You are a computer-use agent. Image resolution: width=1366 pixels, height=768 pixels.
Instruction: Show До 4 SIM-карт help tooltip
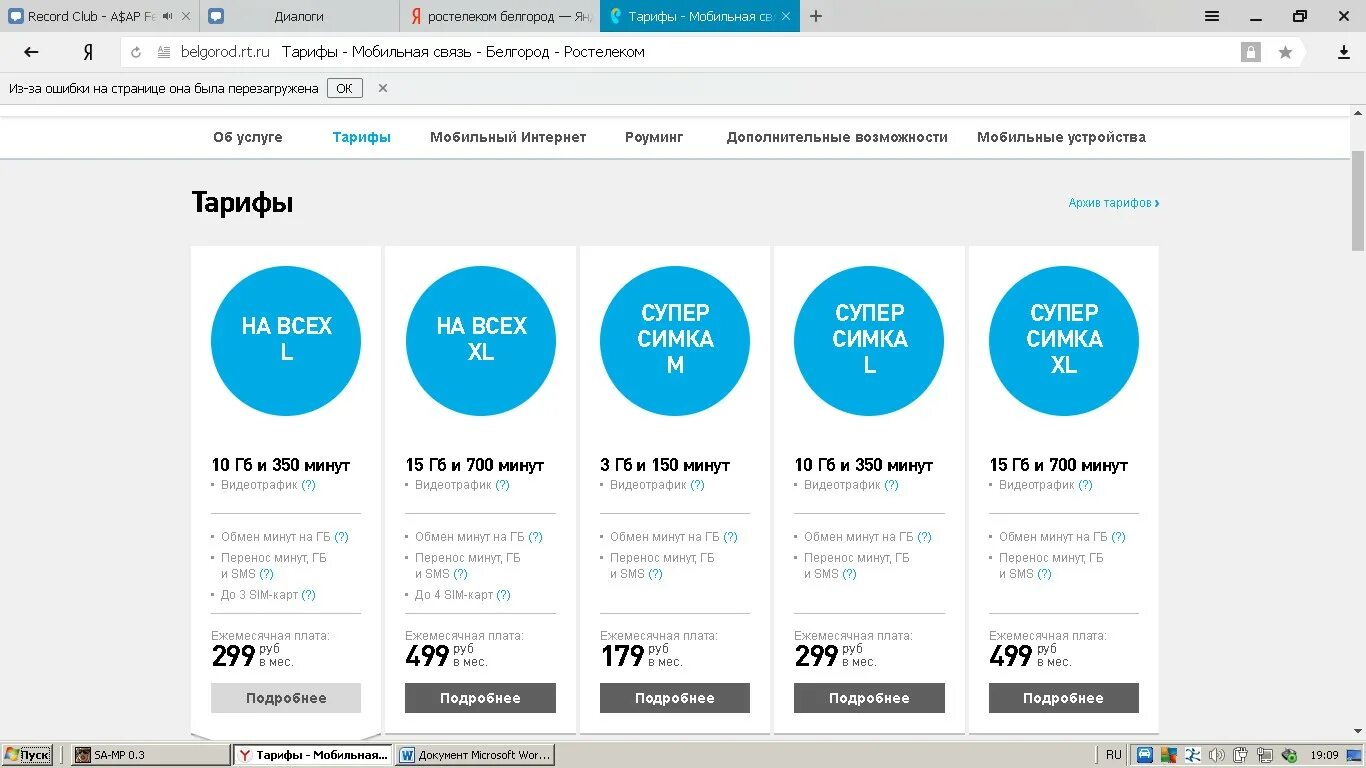pyautogui.click(x=503, y=595)
